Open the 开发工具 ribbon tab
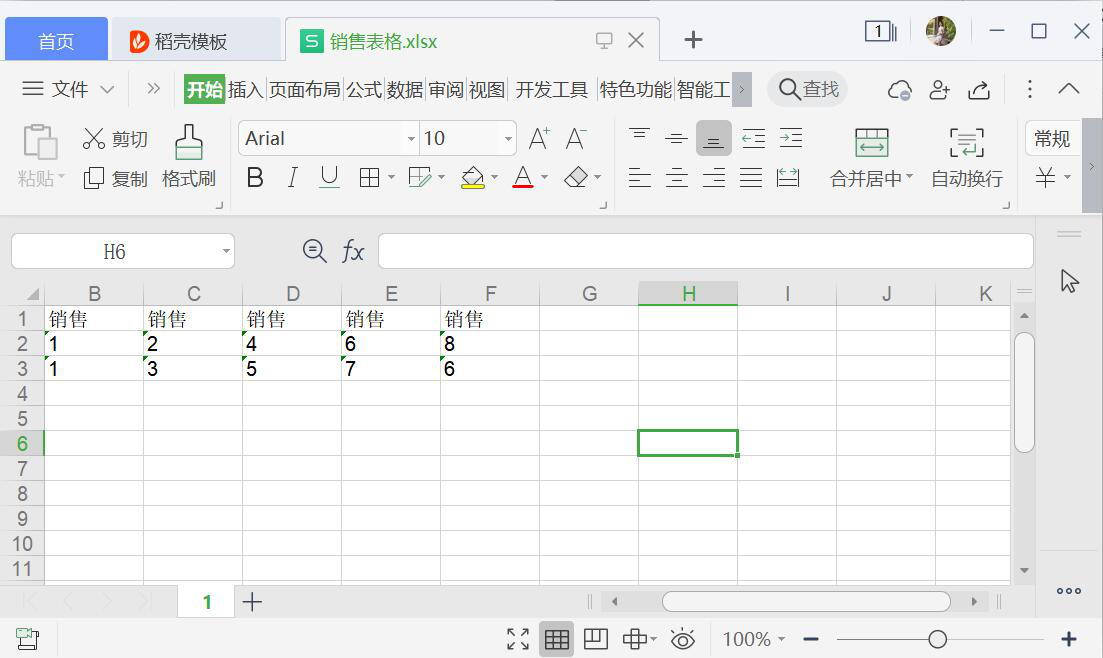Screen dimensions: 1103x658 click(552, 89)
